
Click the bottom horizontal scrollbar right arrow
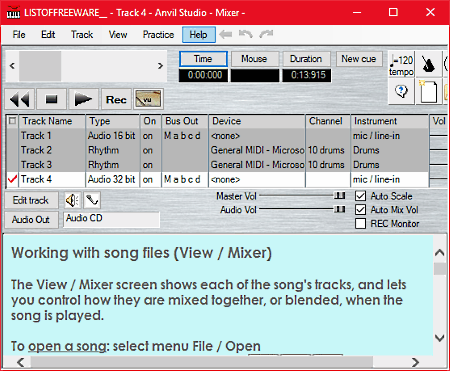[x=415, y=362]
